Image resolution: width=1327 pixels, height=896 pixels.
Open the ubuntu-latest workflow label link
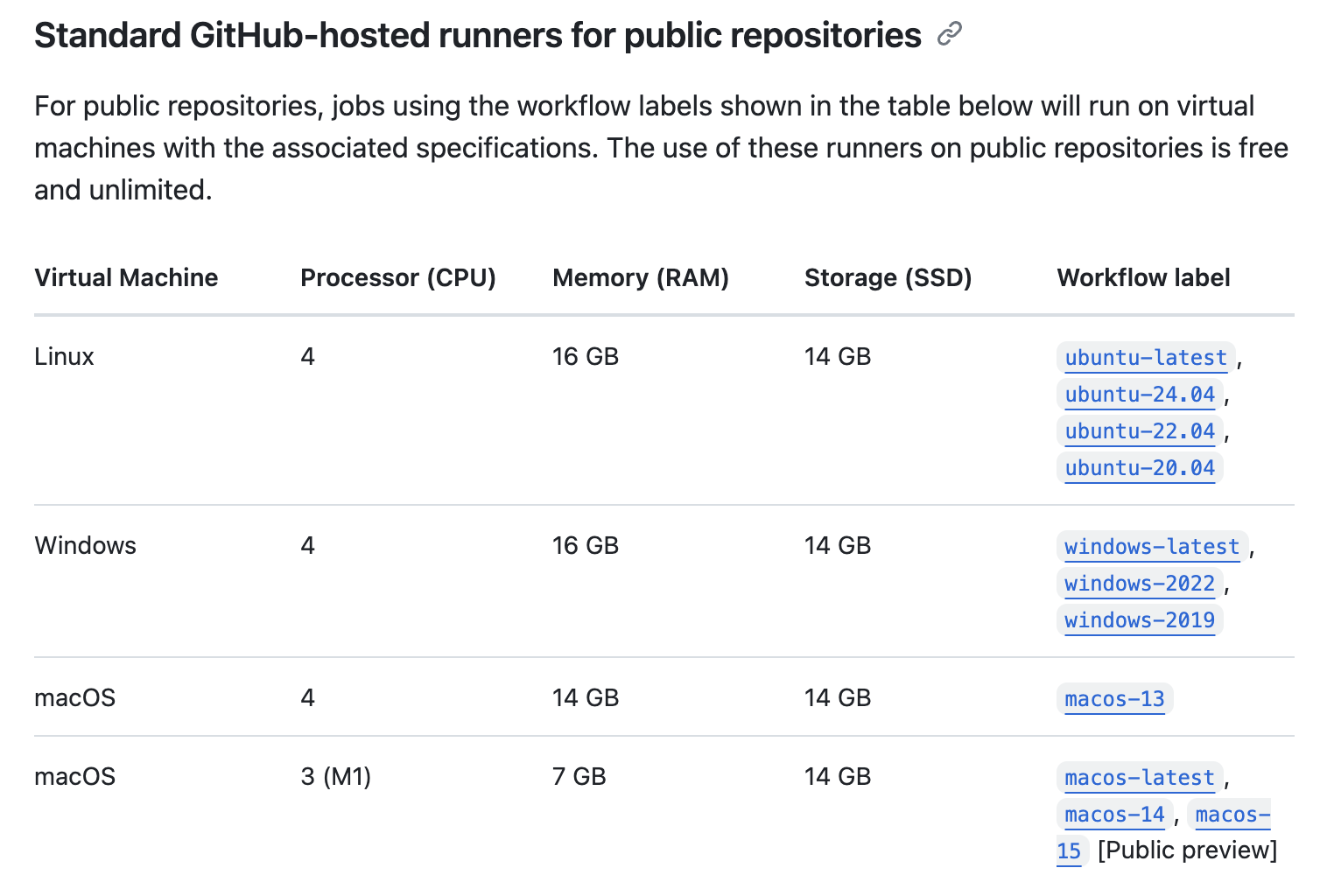coord(1146,357)
